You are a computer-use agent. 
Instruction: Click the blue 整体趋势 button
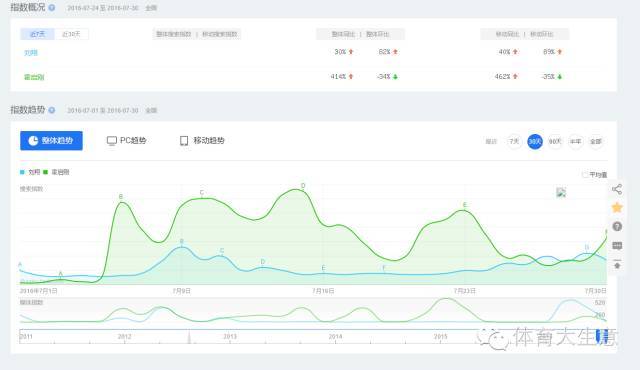pos(51,140)
